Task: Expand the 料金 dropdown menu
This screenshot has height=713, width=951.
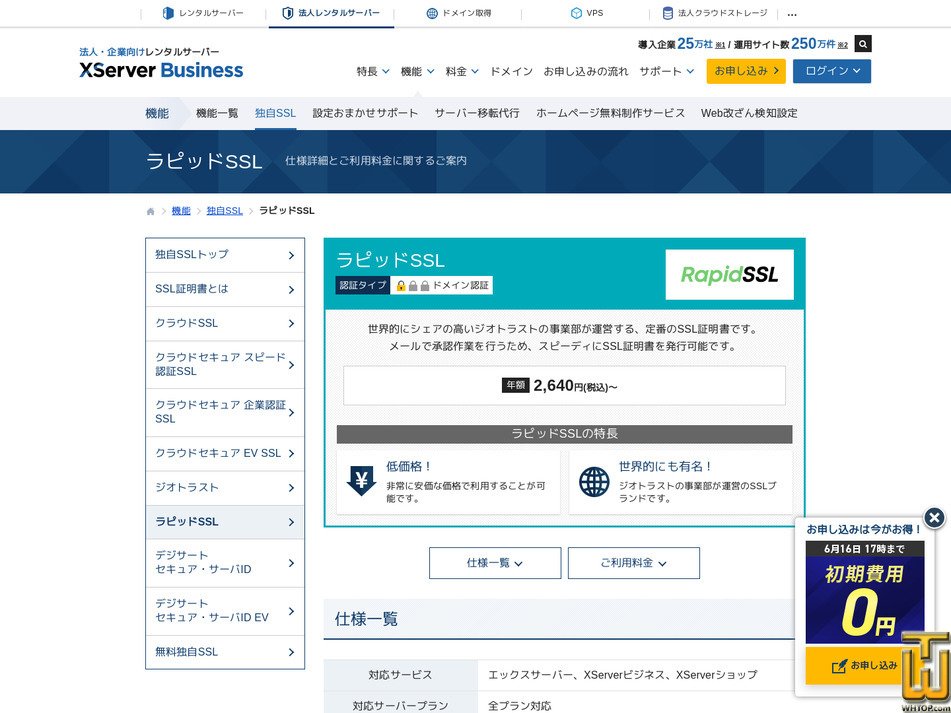Action: pyautogui.click(x=462, y=71)
